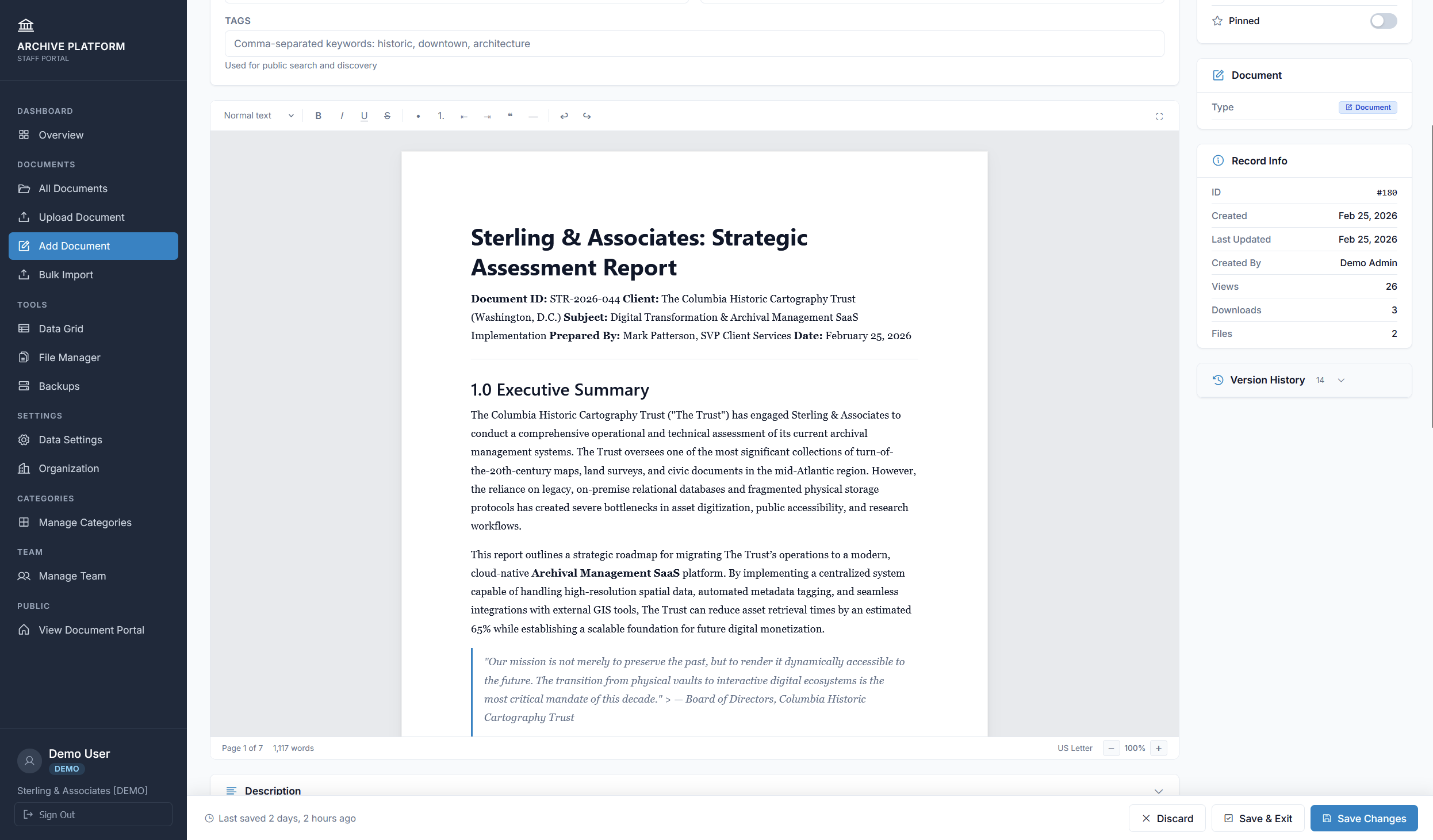Open the Normal text style dropdown

[258, 116]
